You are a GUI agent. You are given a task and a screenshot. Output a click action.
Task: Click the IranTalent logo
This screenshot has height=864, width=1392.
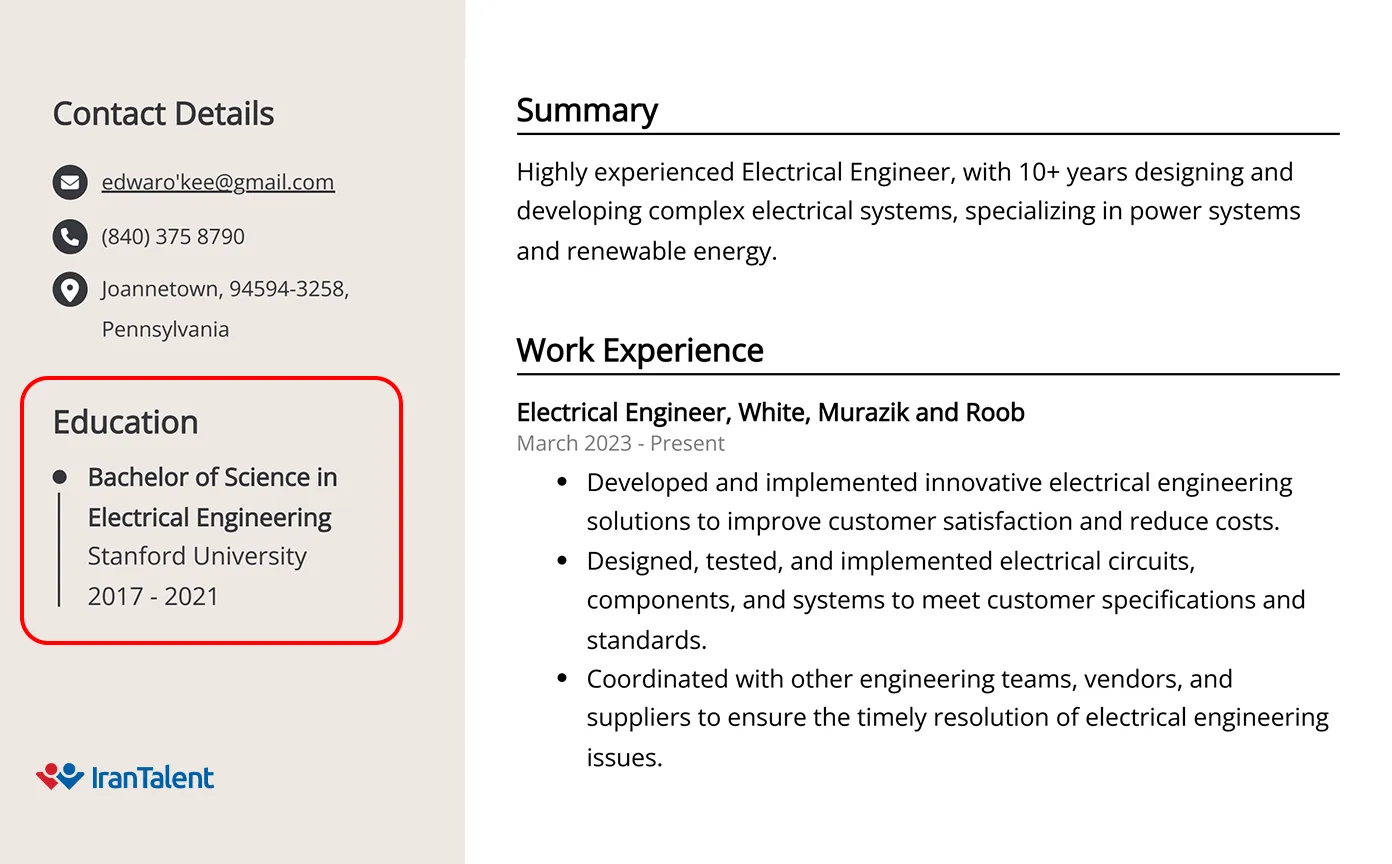[x=125, y=777]
